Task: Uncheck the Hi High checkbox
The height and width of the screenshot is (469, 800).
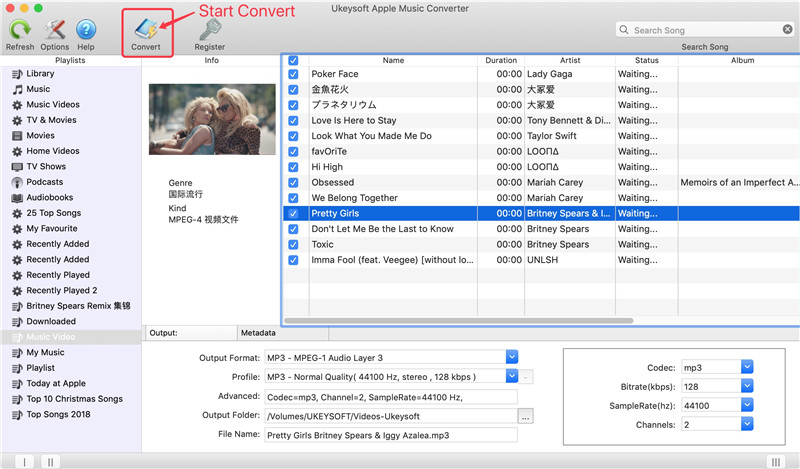Action: [293, 167]
